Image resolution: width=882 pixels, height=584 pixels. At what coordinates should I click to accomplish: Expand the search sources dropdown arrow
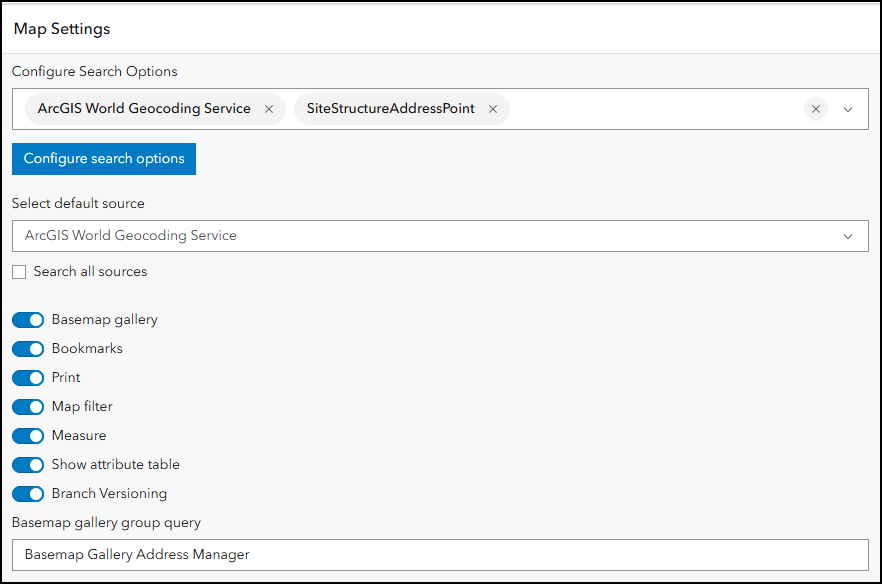click(848, 109)
